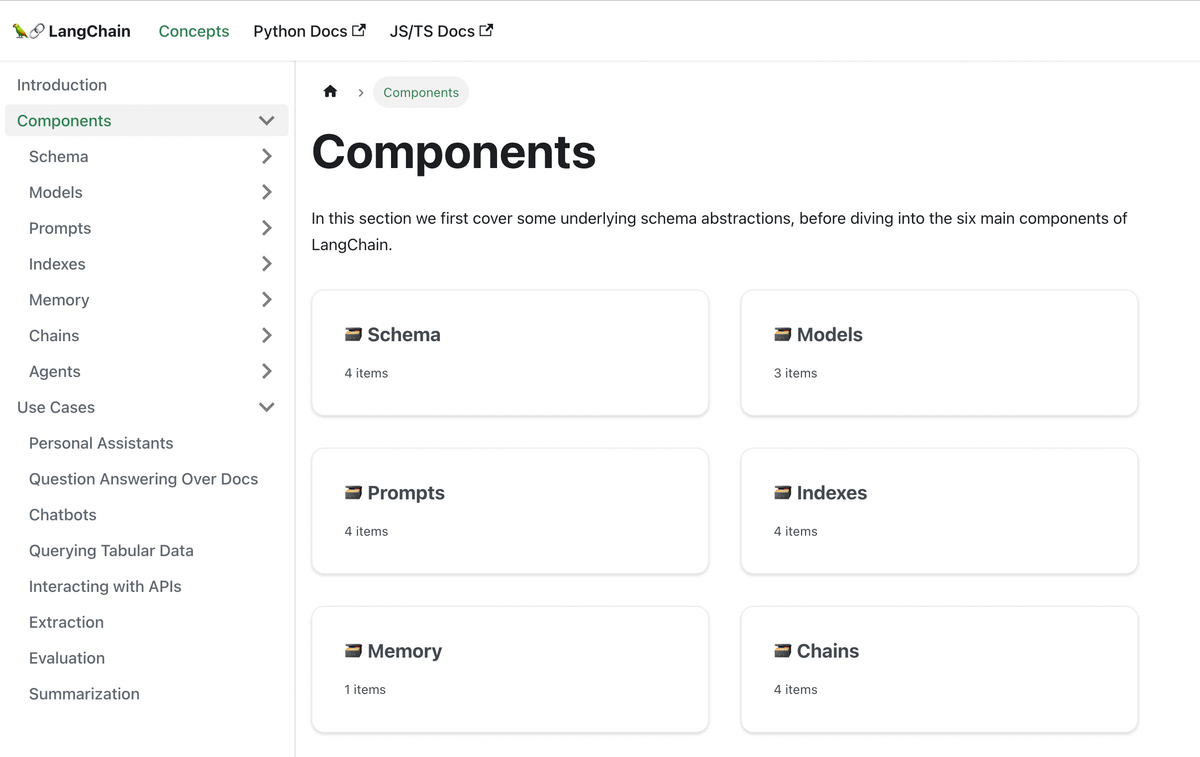Open the Python Docs external link
The height and width of the screenshot is (757, 1200).
309,31
